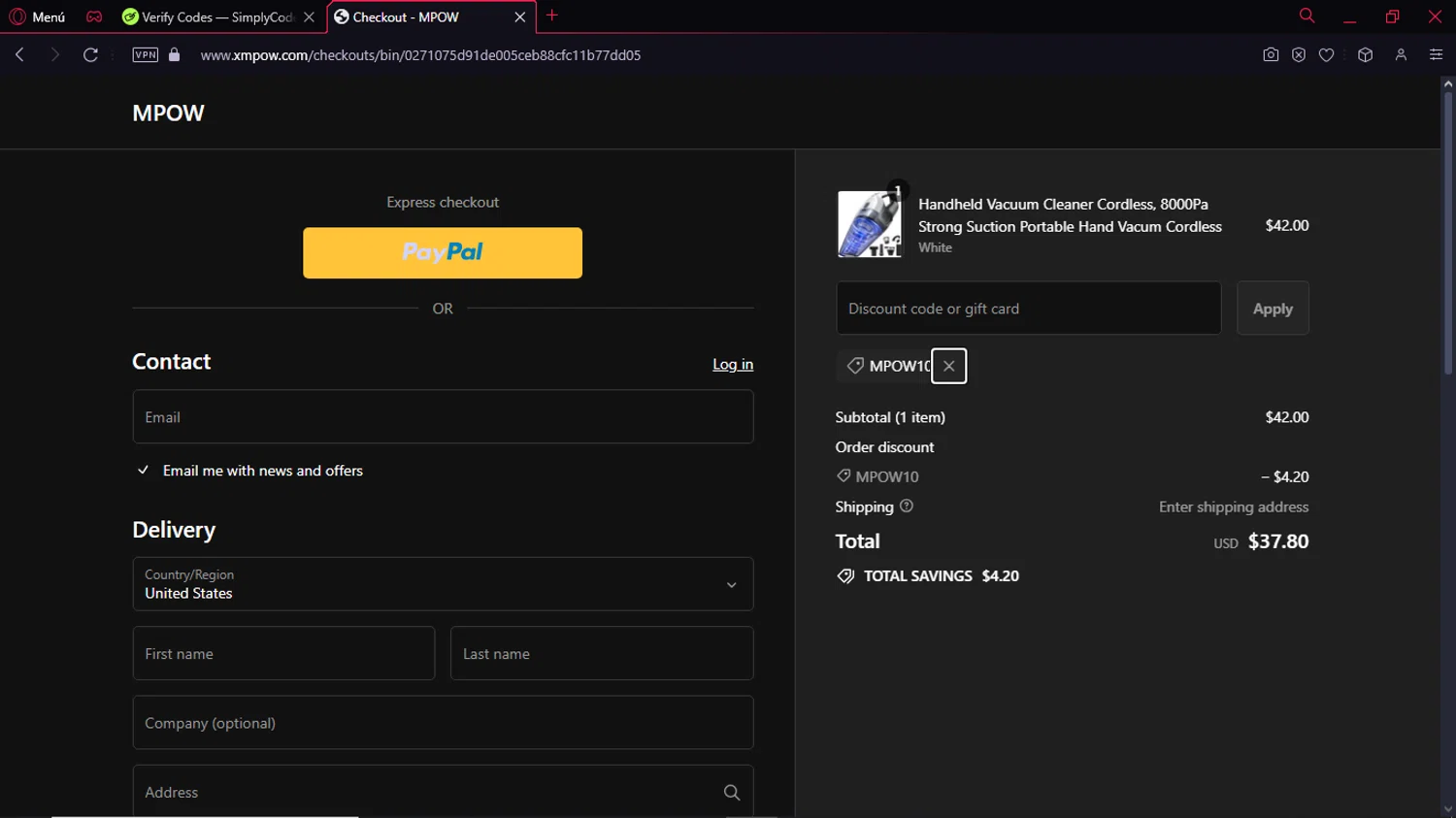
Task: Open the extensions cube icon
Action: 1366,55
